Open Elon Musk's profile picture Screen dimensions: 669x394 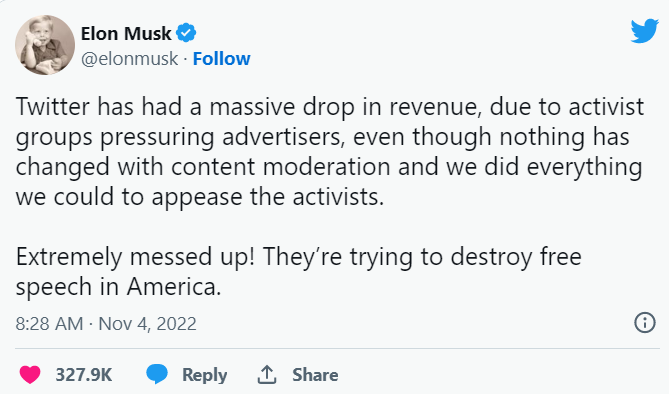(45, 45)
